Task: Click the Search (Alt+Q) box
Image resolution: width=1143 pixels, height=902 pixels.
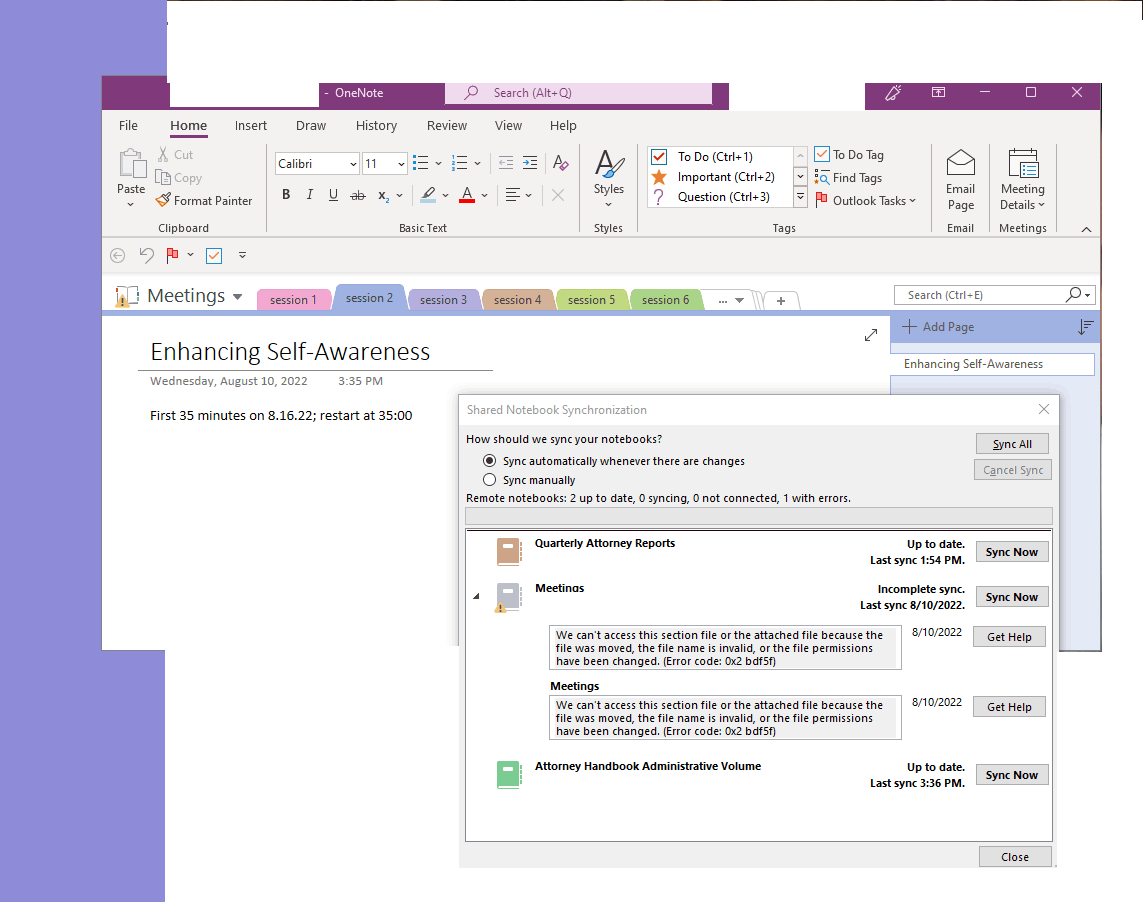Action: [x=578, y=93]
